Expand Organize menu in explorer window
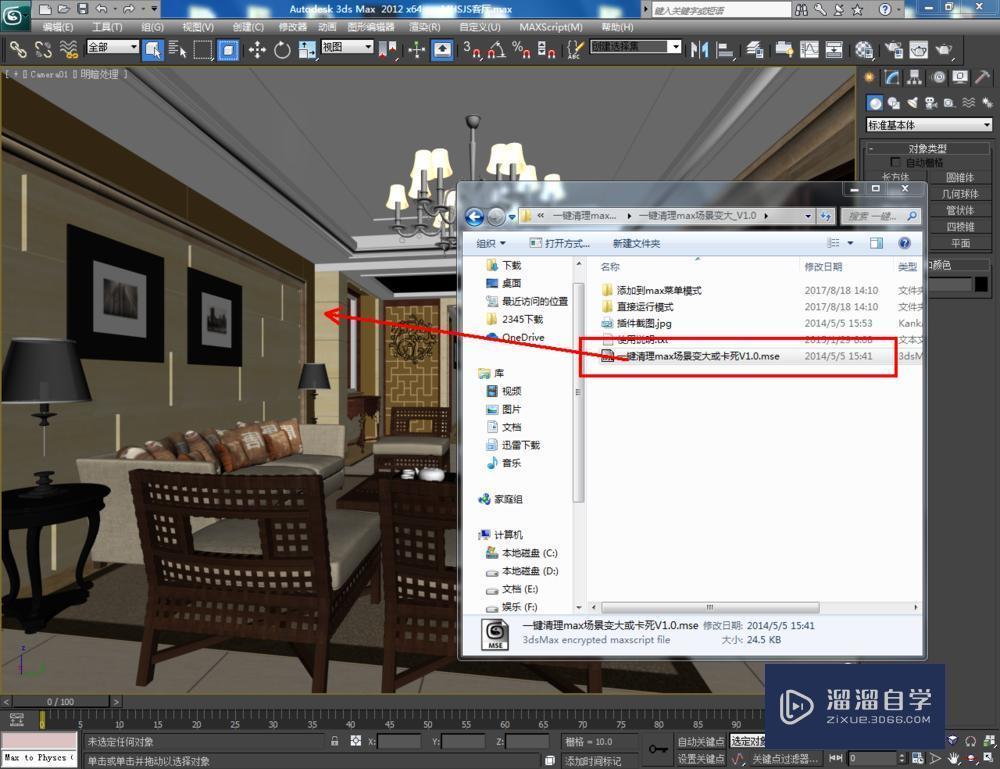The height and width of the screenshot is (769, 1000). (491, 244)
